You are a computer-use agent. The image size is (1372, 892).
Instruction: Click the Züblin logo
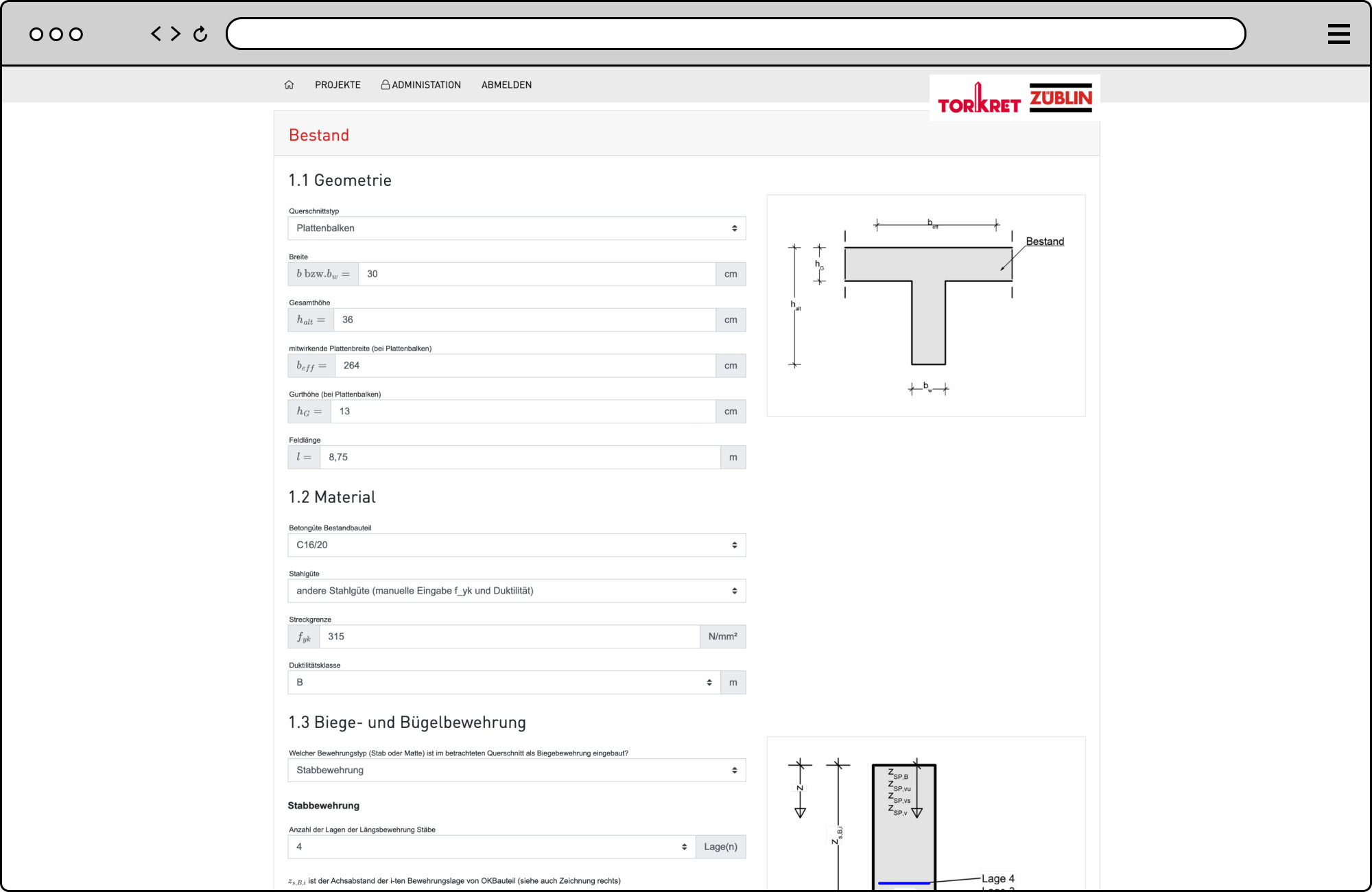coord(1061,97)
